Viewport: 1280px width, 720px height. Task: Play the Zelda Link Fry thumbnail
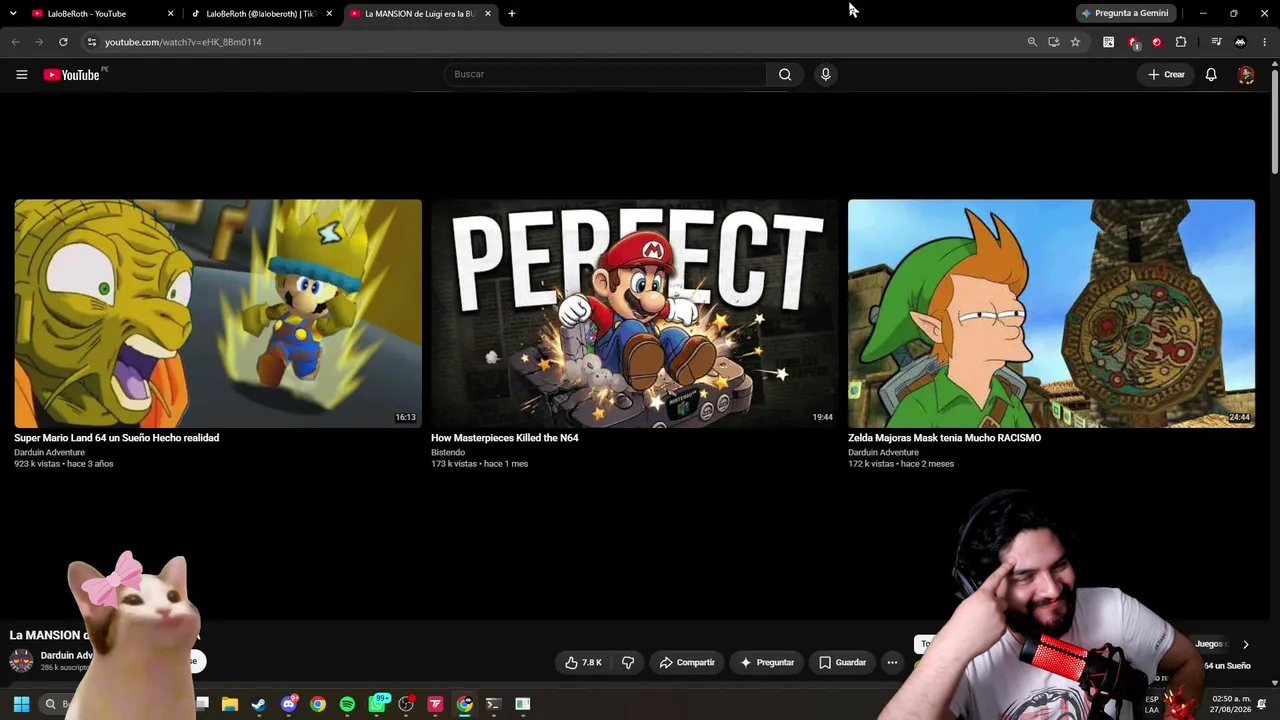point(1051,313)
